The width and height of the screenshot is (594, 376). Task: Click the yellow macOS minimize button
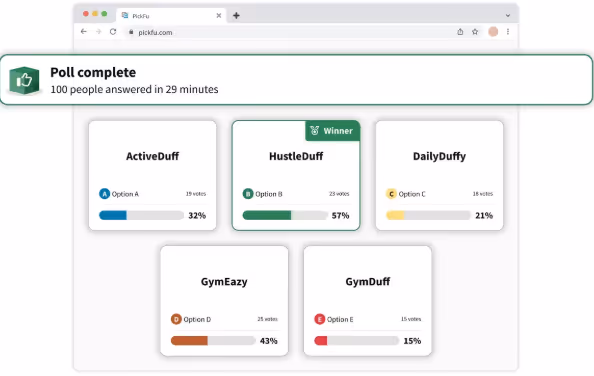click(95, 14)
